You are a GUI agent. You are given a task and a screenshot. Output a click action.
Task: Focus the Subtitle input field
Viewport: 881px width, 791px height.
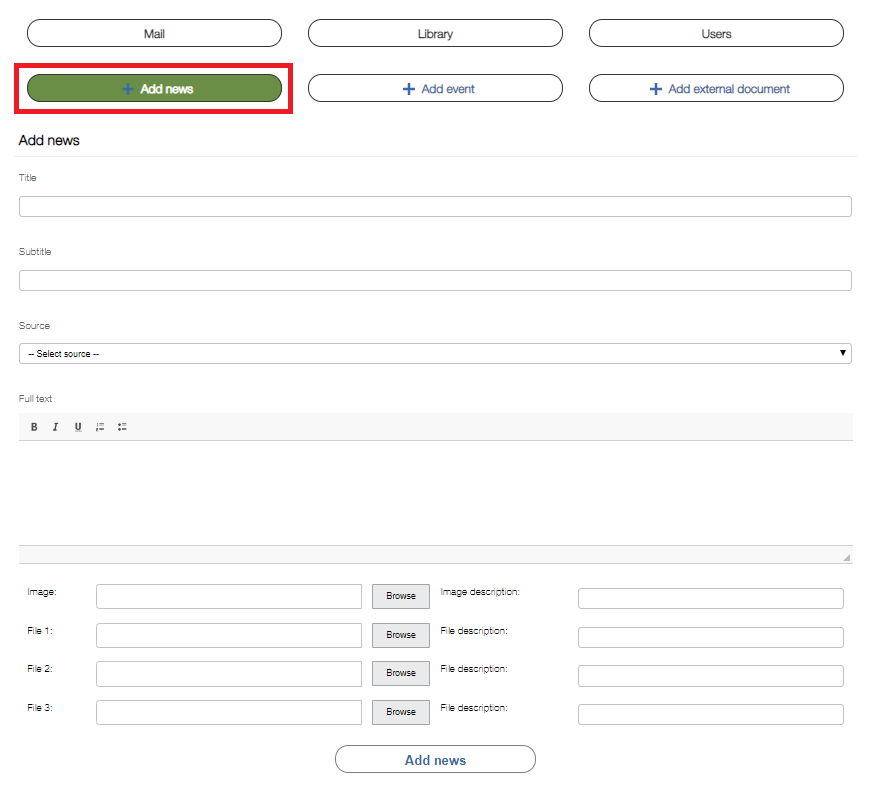coord(435,280)
